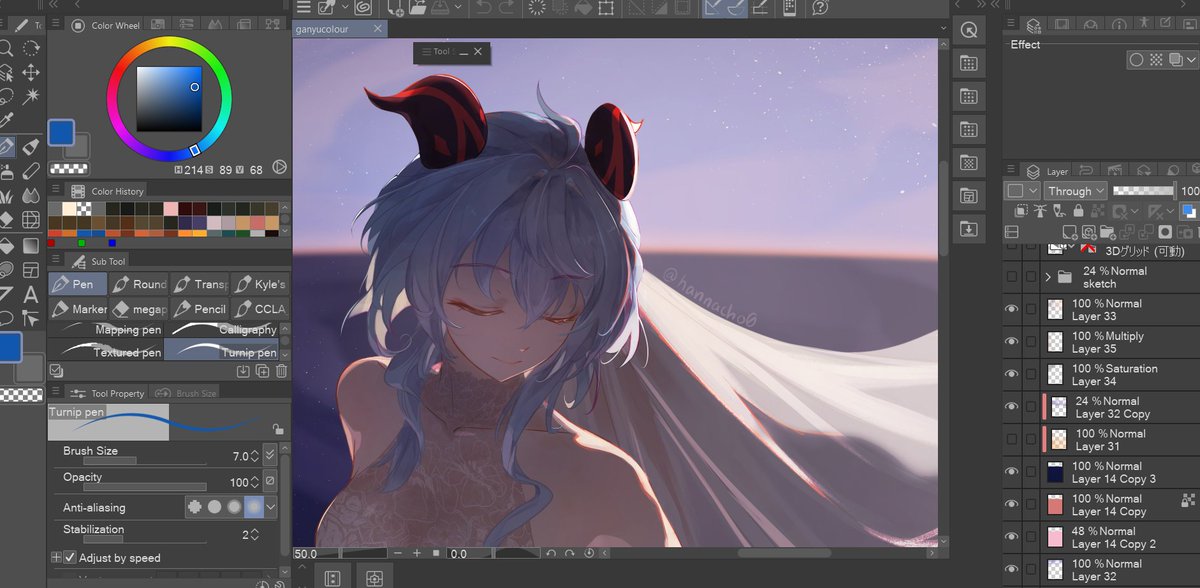Open the download material folder icon
The image size is (1200, 588).
click(x=968, y=229)
